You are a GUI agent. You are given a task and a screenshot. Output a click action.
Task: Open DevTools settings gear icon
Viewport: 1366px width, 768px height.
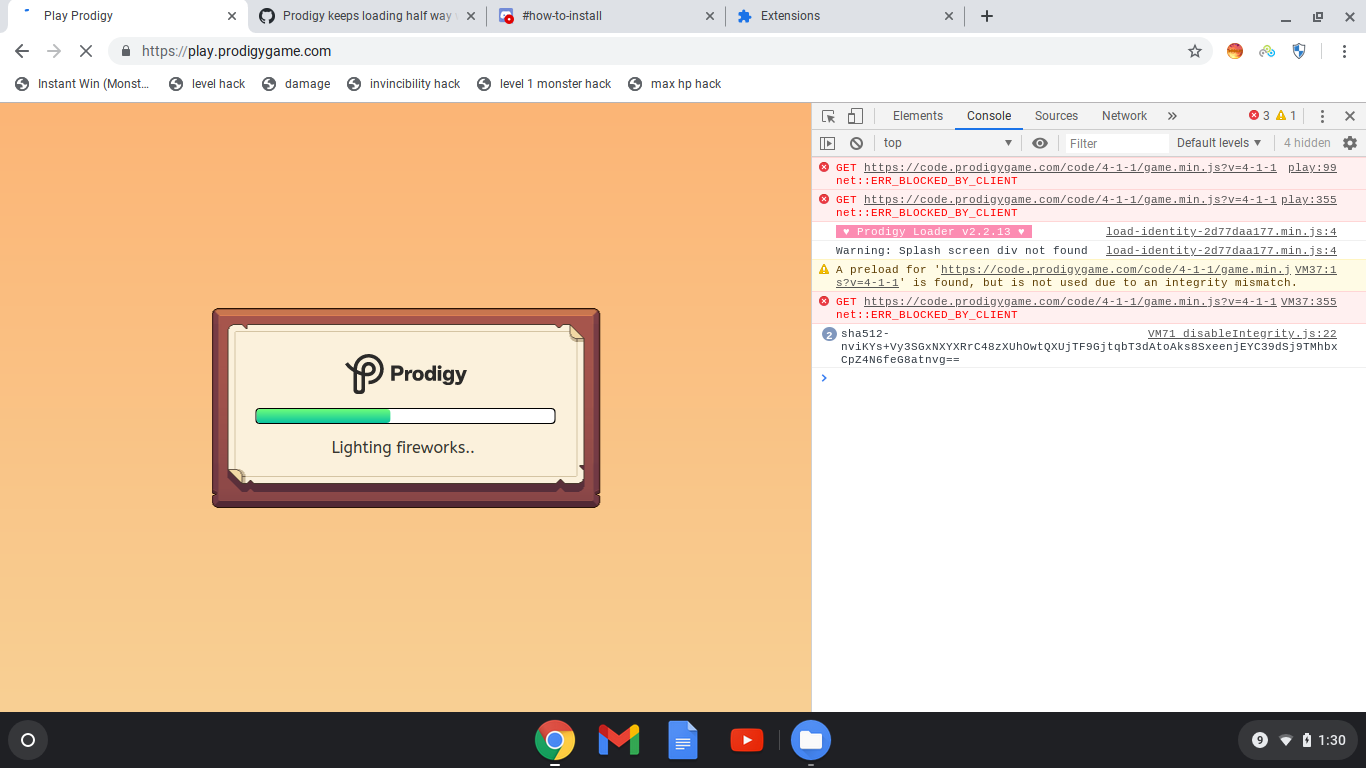tap(1350, 143)
